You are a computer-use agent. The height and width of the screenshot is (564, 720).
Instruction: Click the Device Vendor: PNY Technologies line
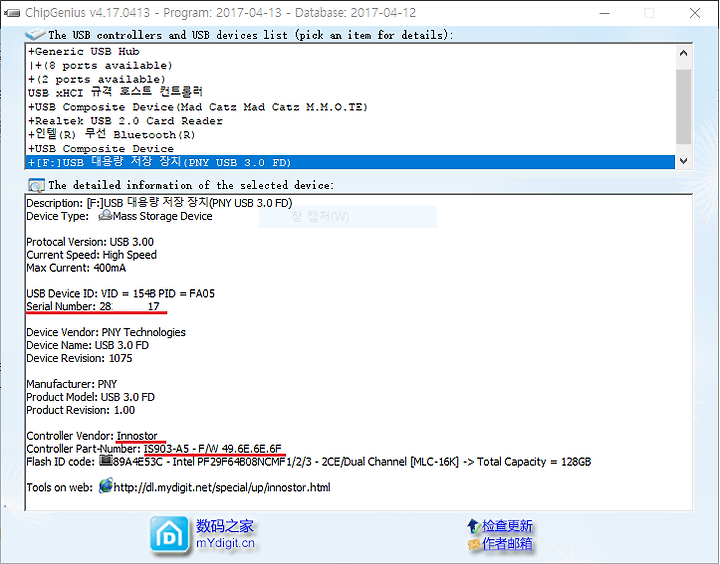click(106, 332)
